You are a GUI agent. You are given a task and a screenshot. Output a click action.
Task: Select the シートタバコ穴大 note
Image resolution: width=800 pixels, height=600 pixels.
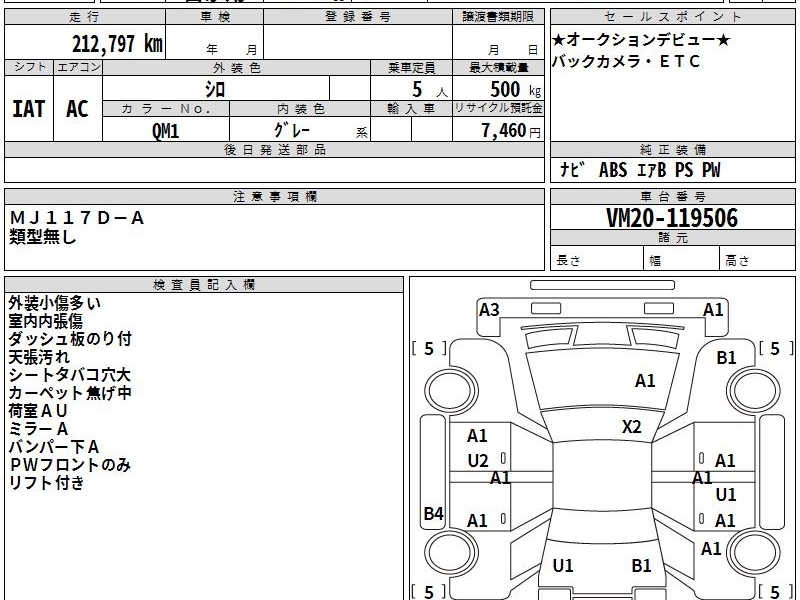(x=70, y=375)
